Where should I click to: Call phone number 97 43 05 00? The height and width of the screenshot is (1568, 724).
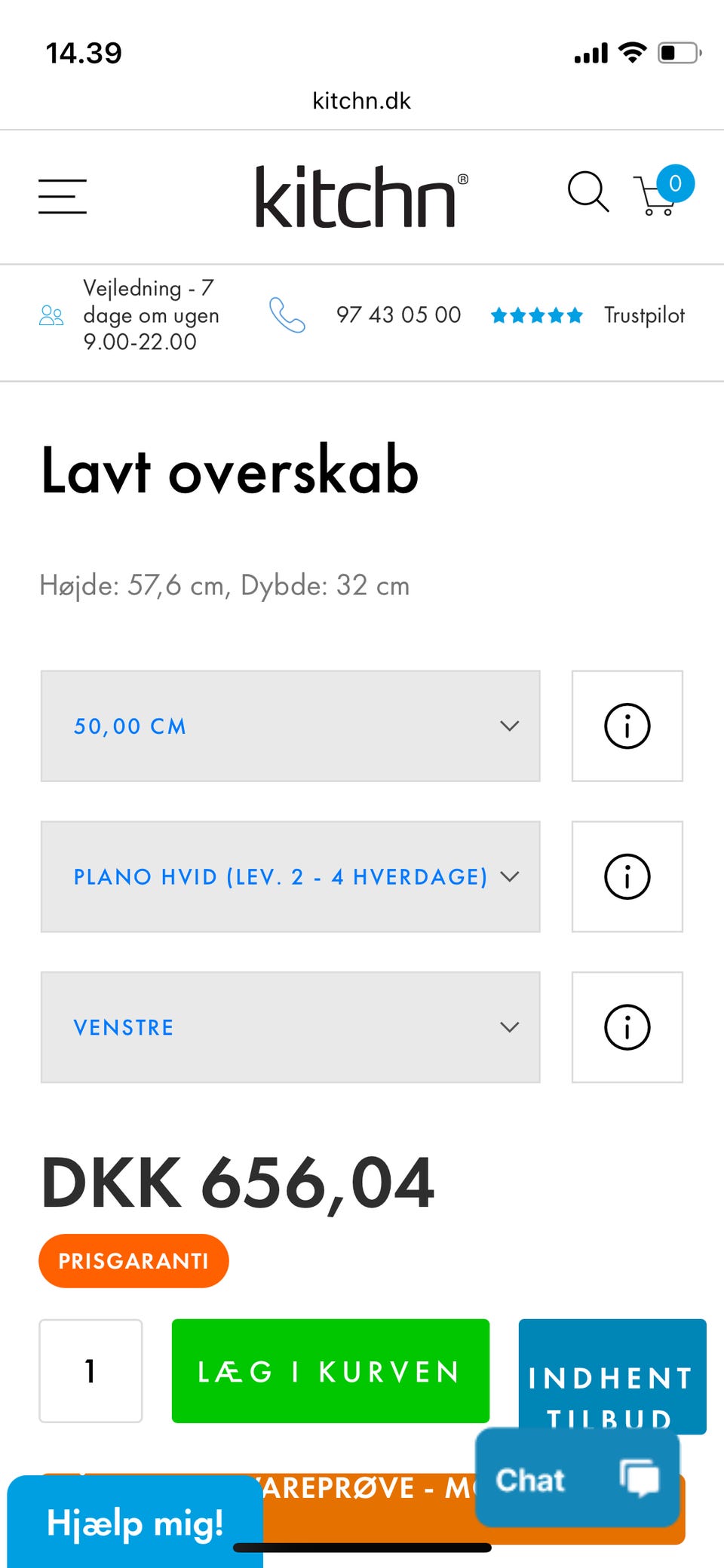pos(398,315)
